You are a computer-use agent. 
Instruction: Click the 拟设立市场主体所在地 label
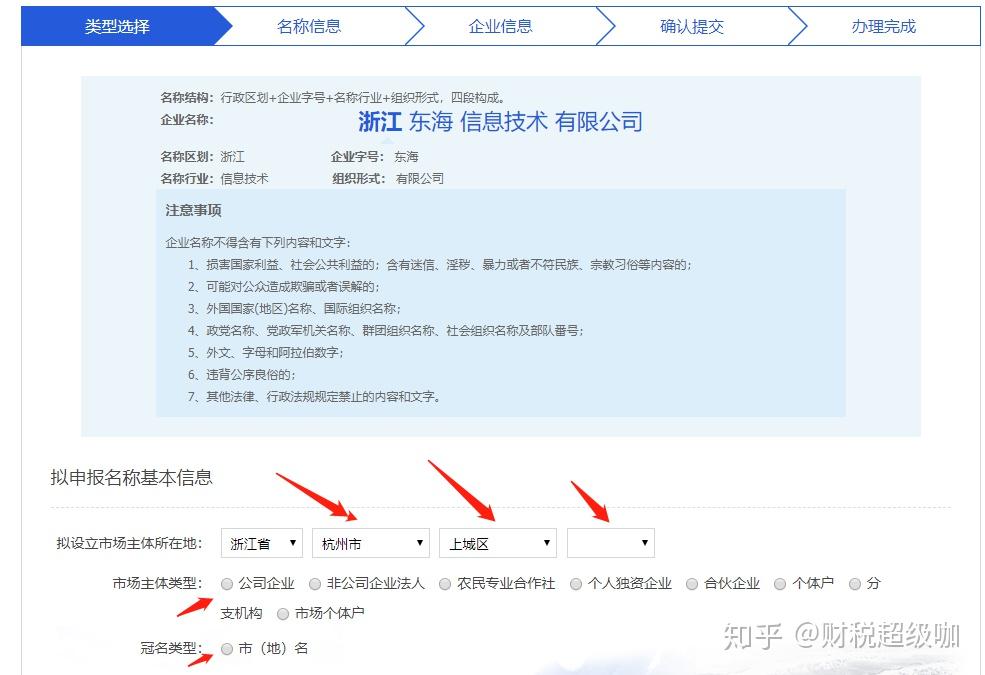[x=129, y=543]
